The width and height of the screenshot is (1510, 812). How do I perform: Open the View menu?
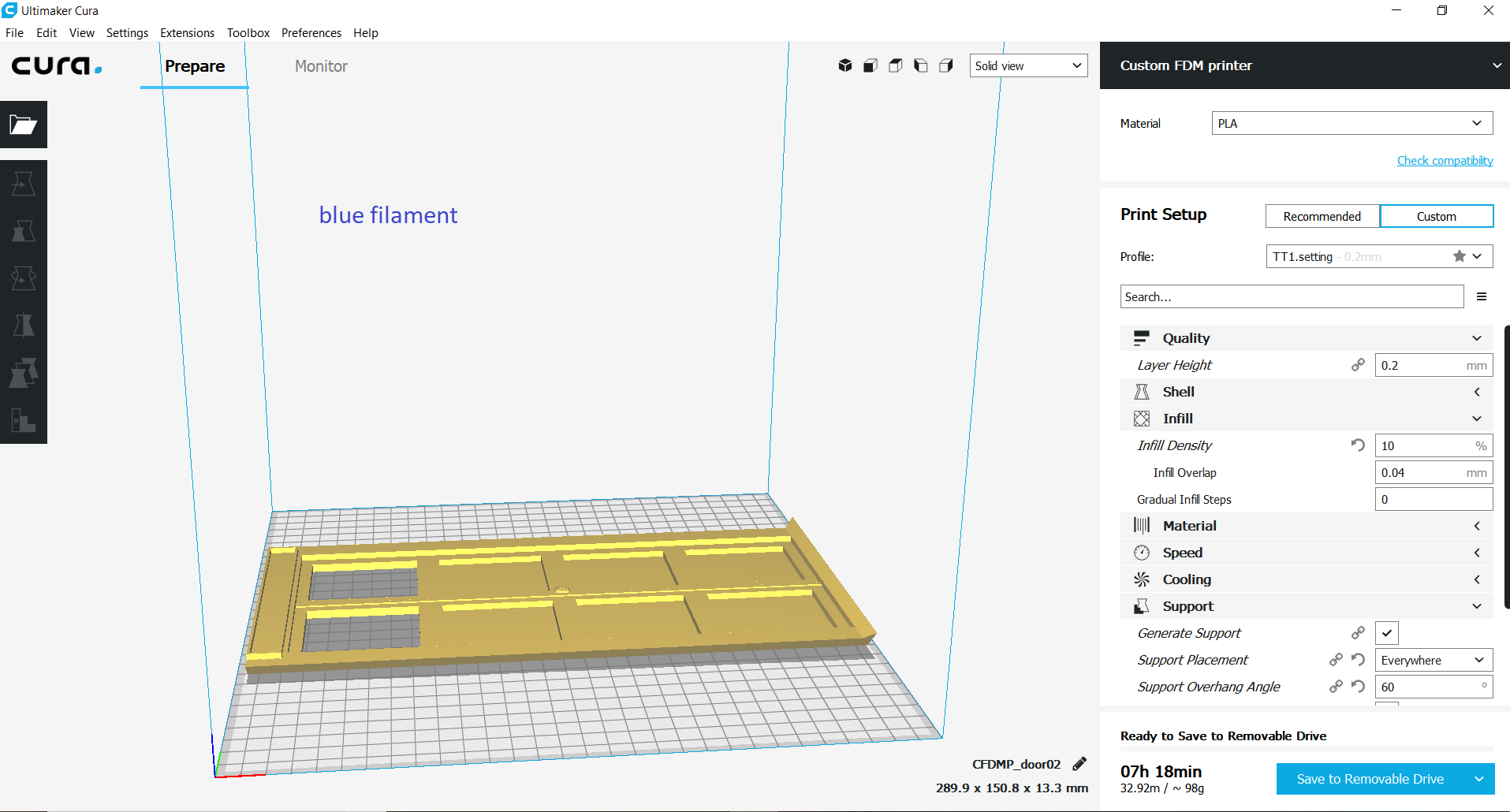pyautogui.click(x=82, y=32)
